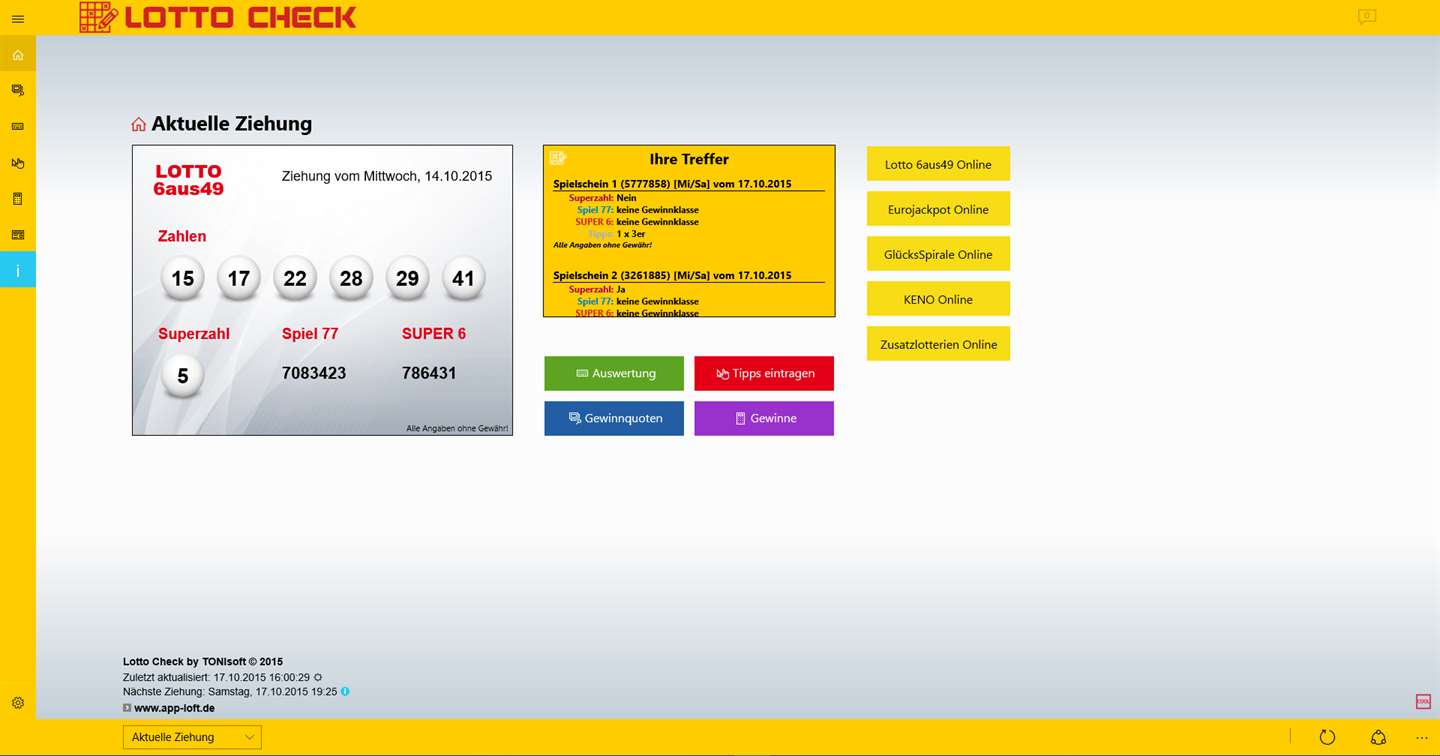Click Spiel 77 number 7083423
This screenshot has height=756, width=1440.
point(314,373)
